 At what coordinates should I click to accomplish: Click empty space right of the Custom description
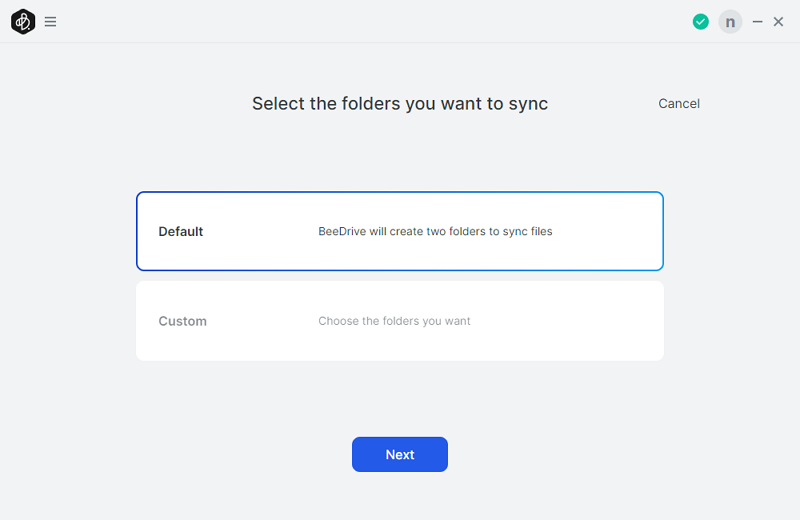[x=566, y=321]
